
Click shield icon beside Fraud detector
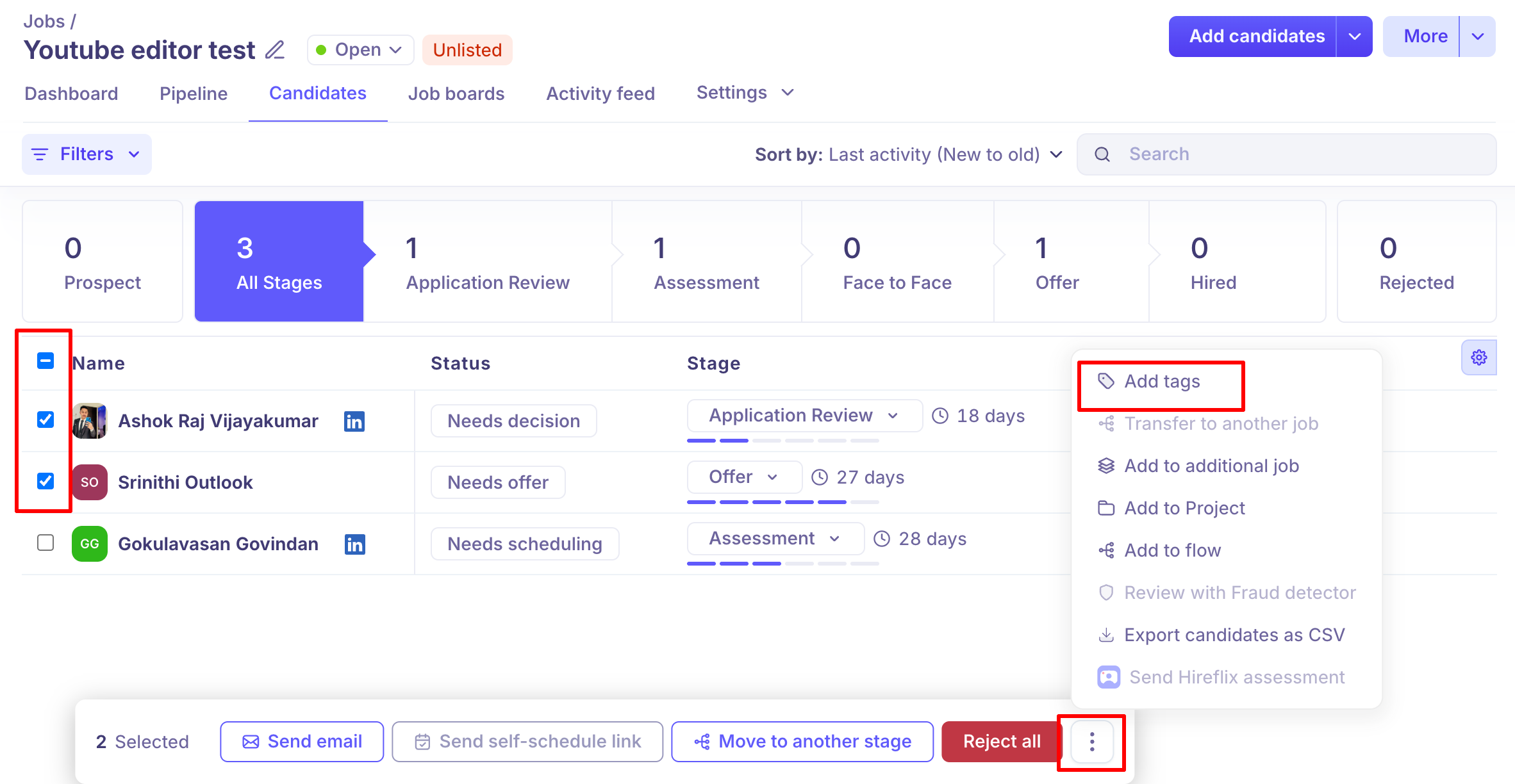tap(1106, 592)
